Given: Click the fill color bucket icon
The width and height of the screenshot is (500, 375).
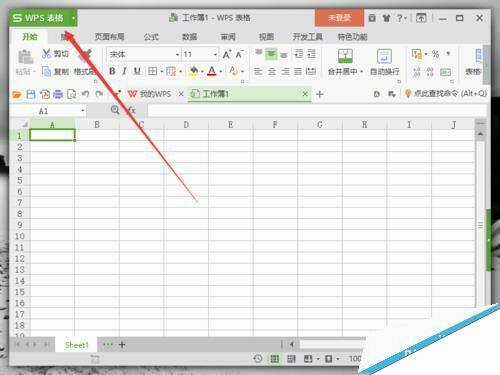Looking at the screenshot, I should point(193,71).
